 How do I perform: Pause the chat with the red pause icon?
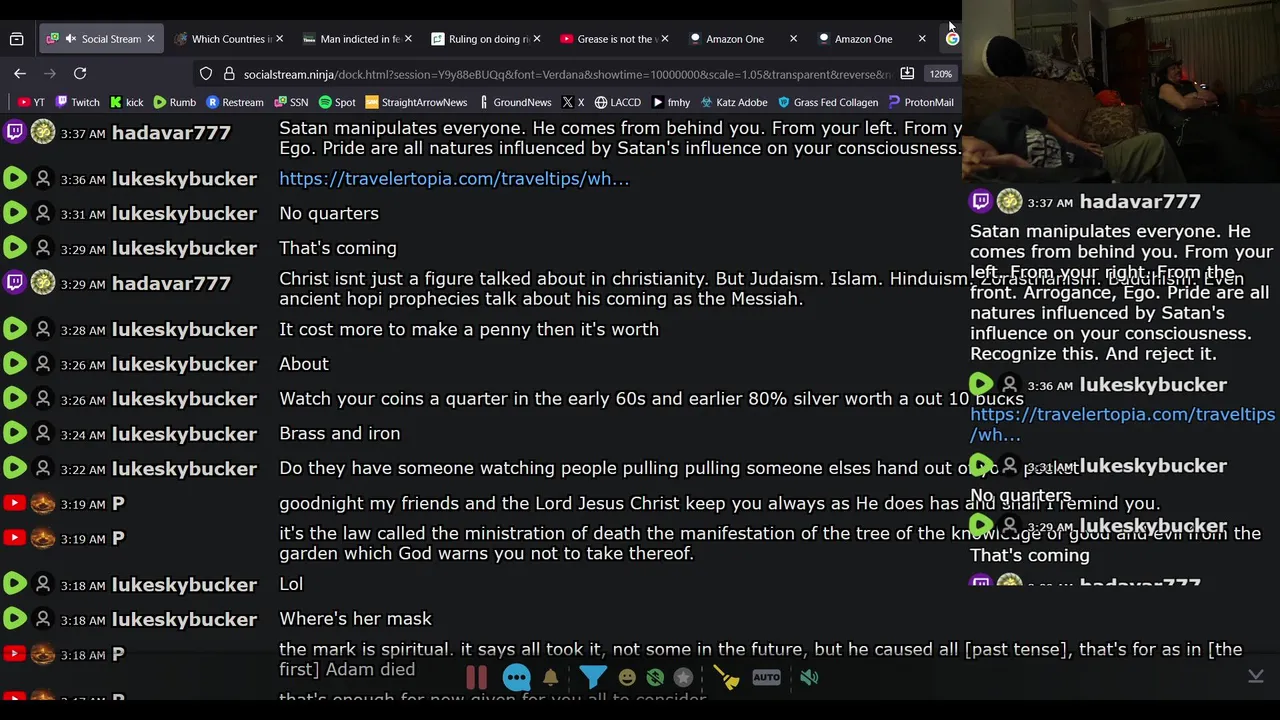coord(476,677)
